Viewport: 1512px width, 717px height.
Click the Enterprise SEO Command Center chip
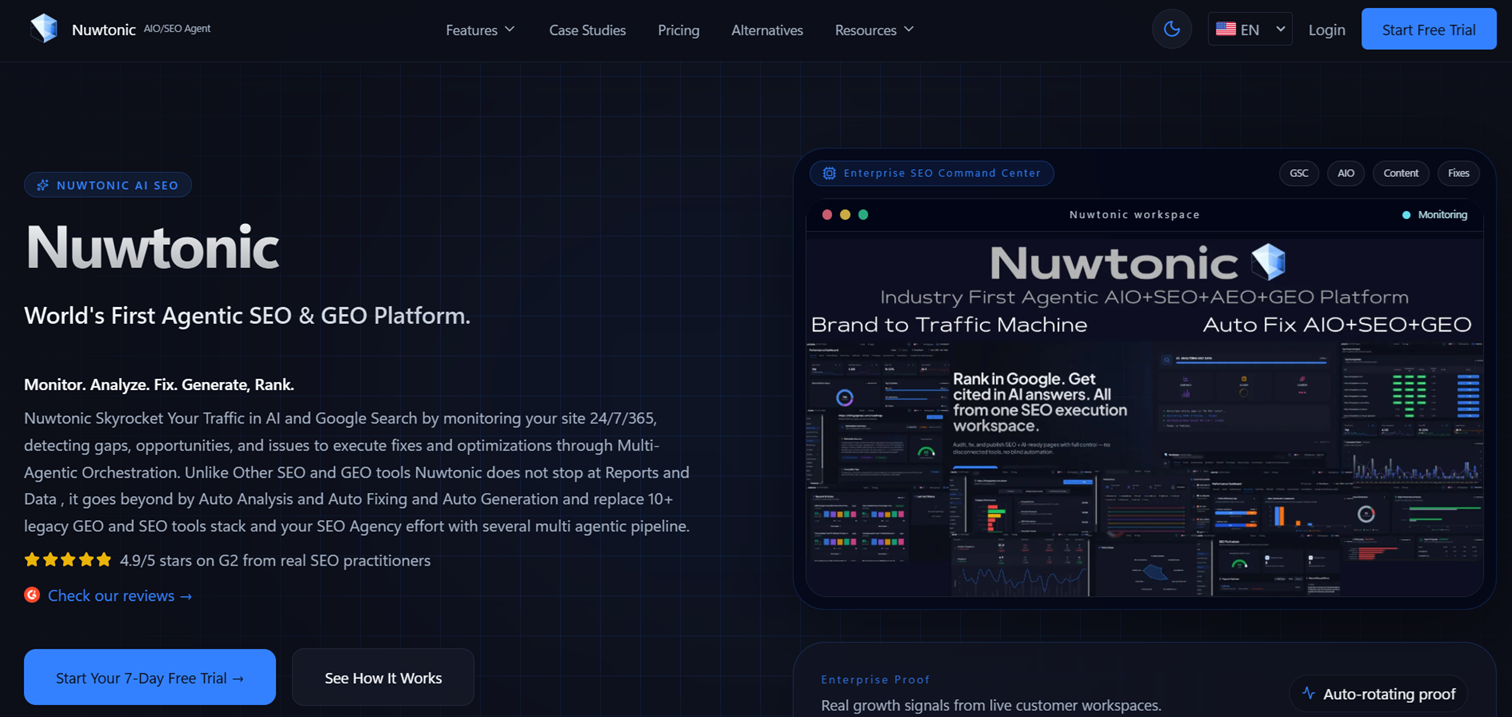931,173
